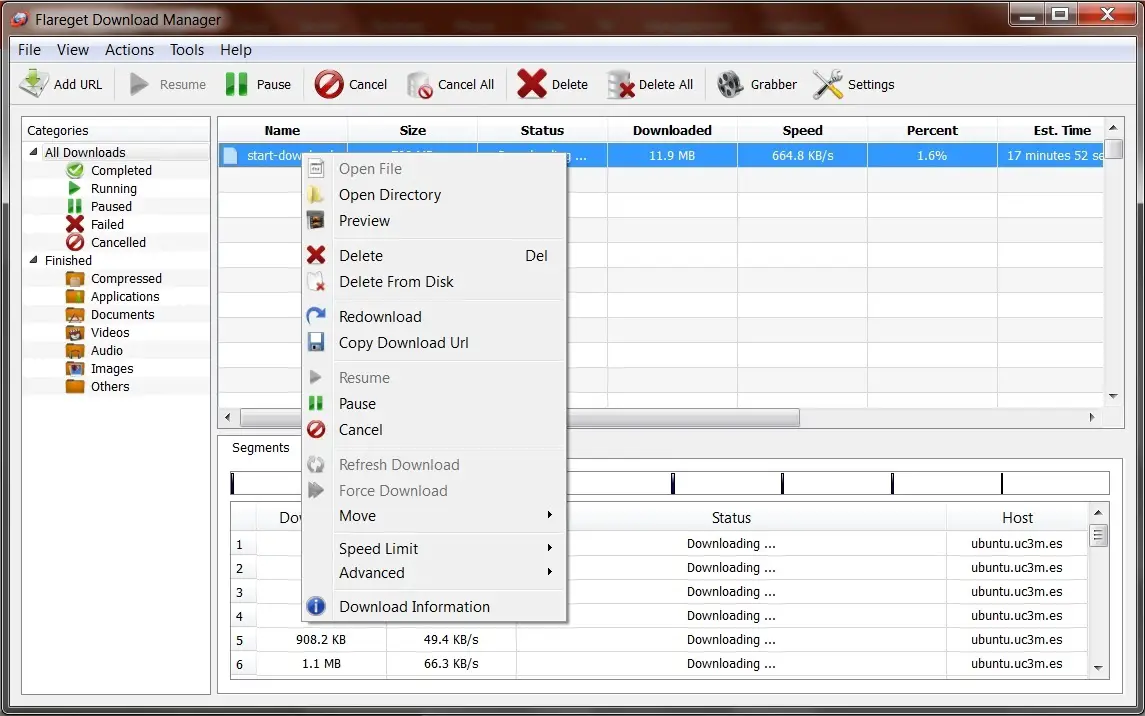Open Settings from the toolbar
This screenshot has height=716, width=1145.
(x=854, y=84)
